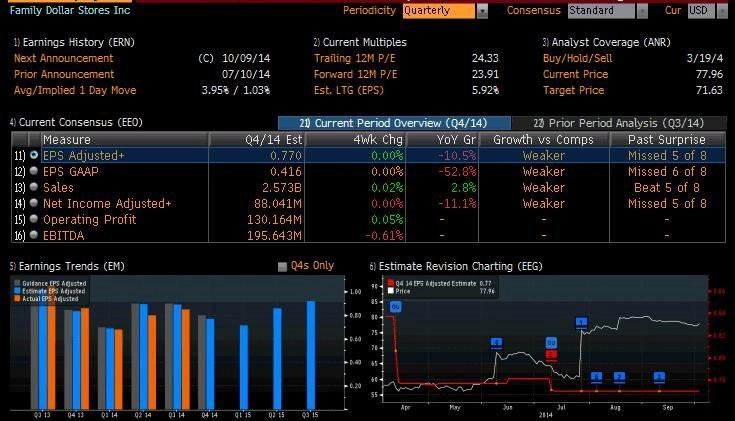Click the gray Guidance EPS Adjusted legend swatch
735x421 pixels.
(17, 283)
